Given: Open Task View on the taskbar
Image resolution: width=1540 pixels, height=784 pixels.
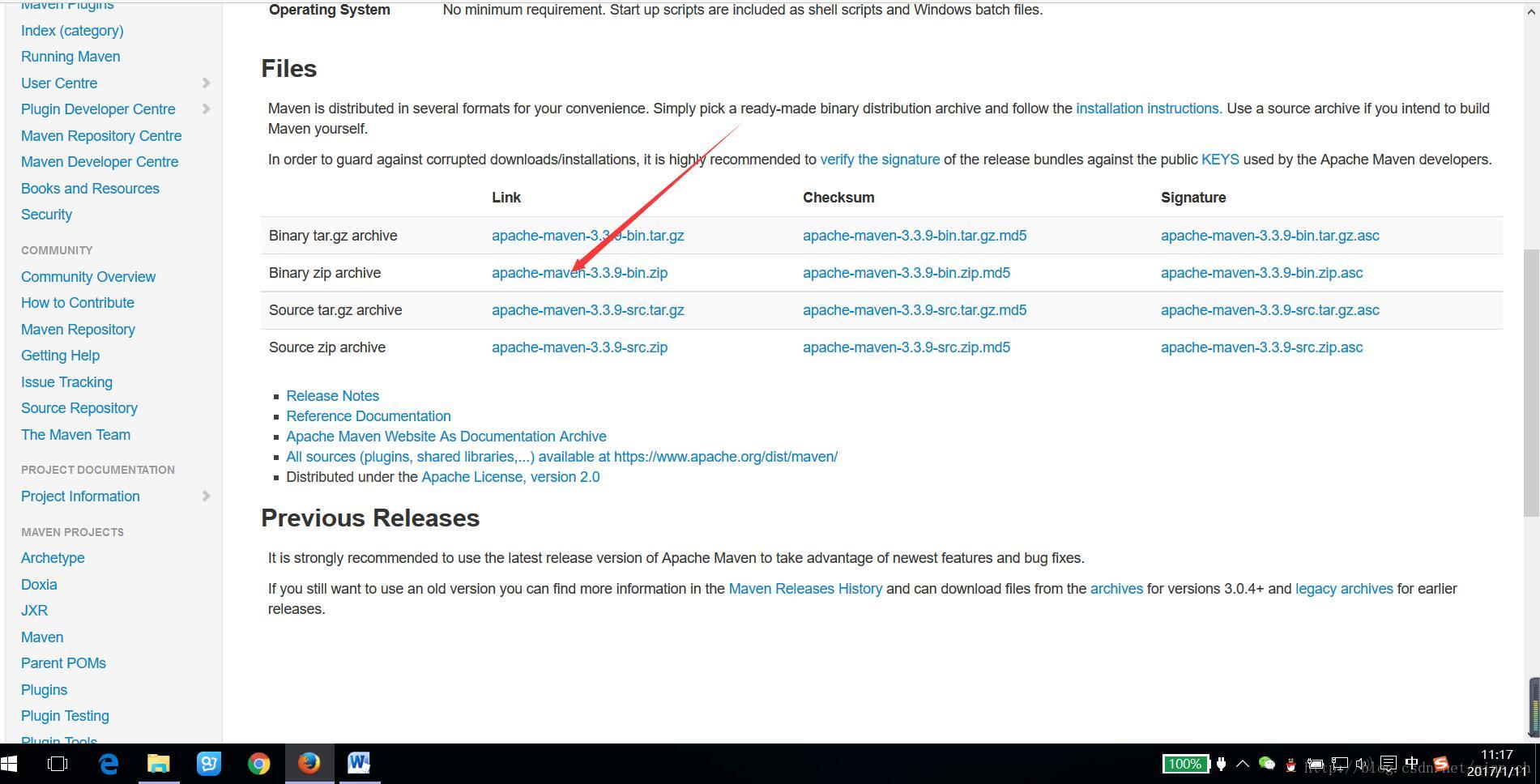Looking at the screenshot, I should [x=58, y=764].
